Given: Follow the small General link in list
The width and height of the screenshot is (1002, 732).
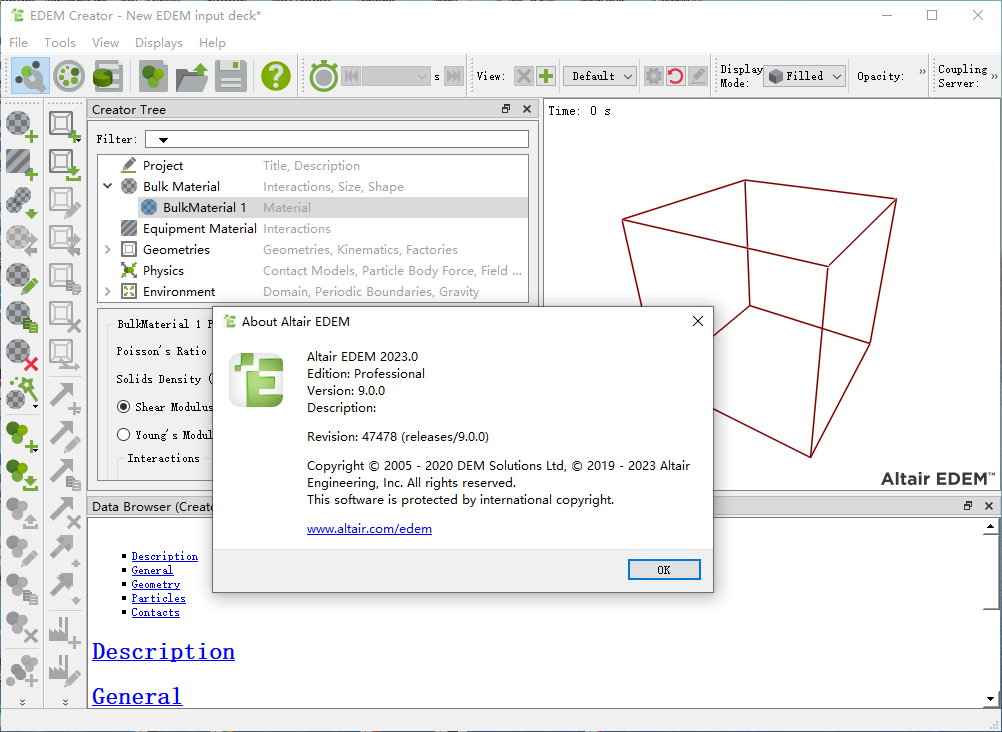Looking at the screenshot, I should [x=152, y=570].
